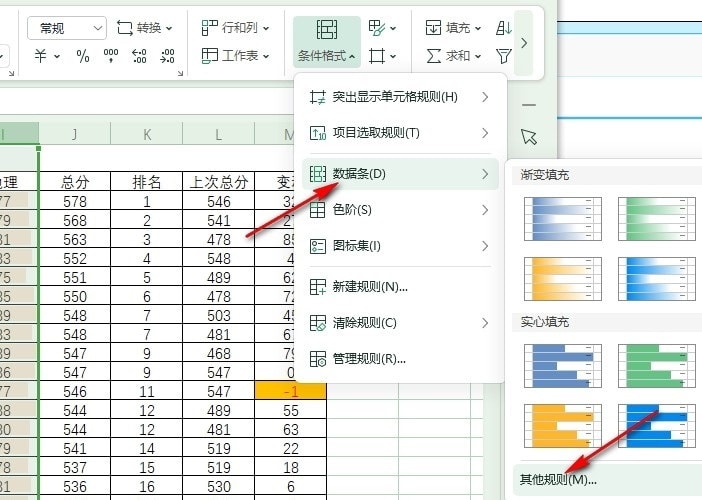Select the highlighted -1 cell
The image size is (702, 500).
pos(291,392)
